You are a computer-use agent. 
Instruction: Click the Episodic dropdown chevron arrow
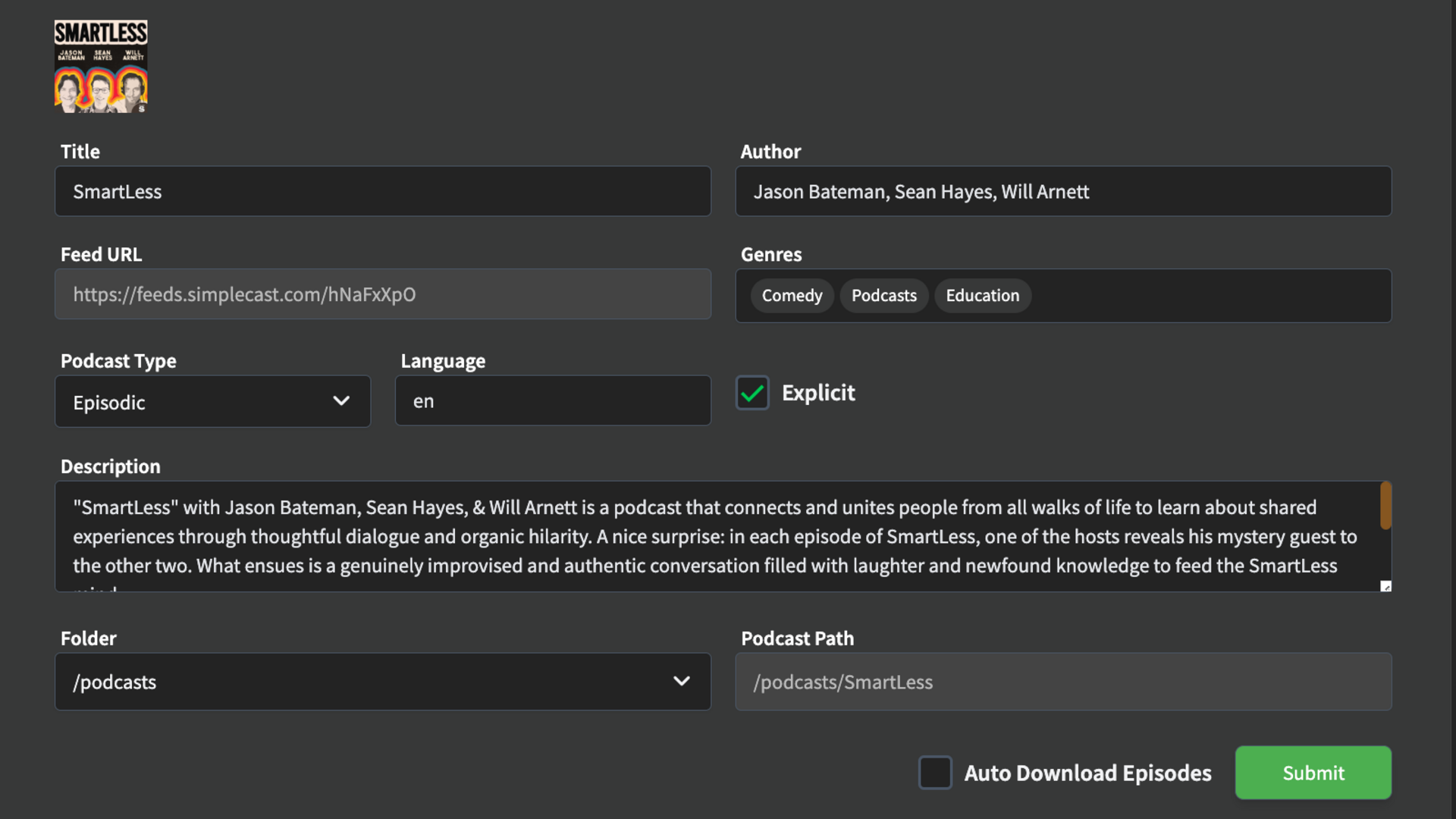[341, 400]
